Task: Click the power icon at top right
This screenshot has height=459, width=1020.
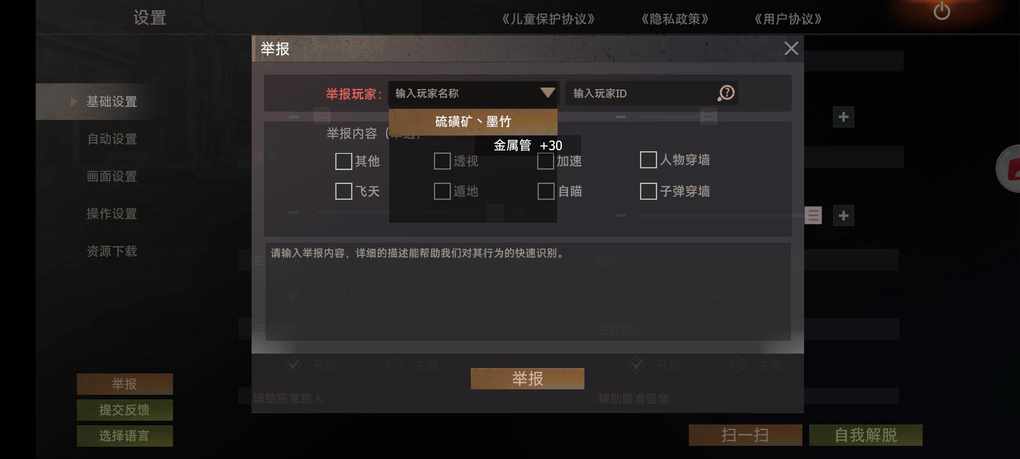Action: [941, 11]
